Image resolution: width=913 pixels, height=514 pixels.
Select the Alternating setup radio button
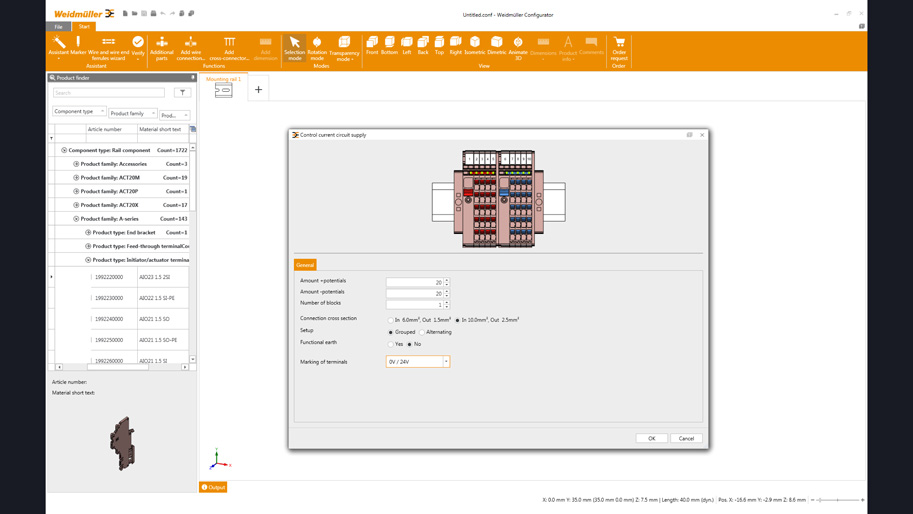click(x=422, y=332)
